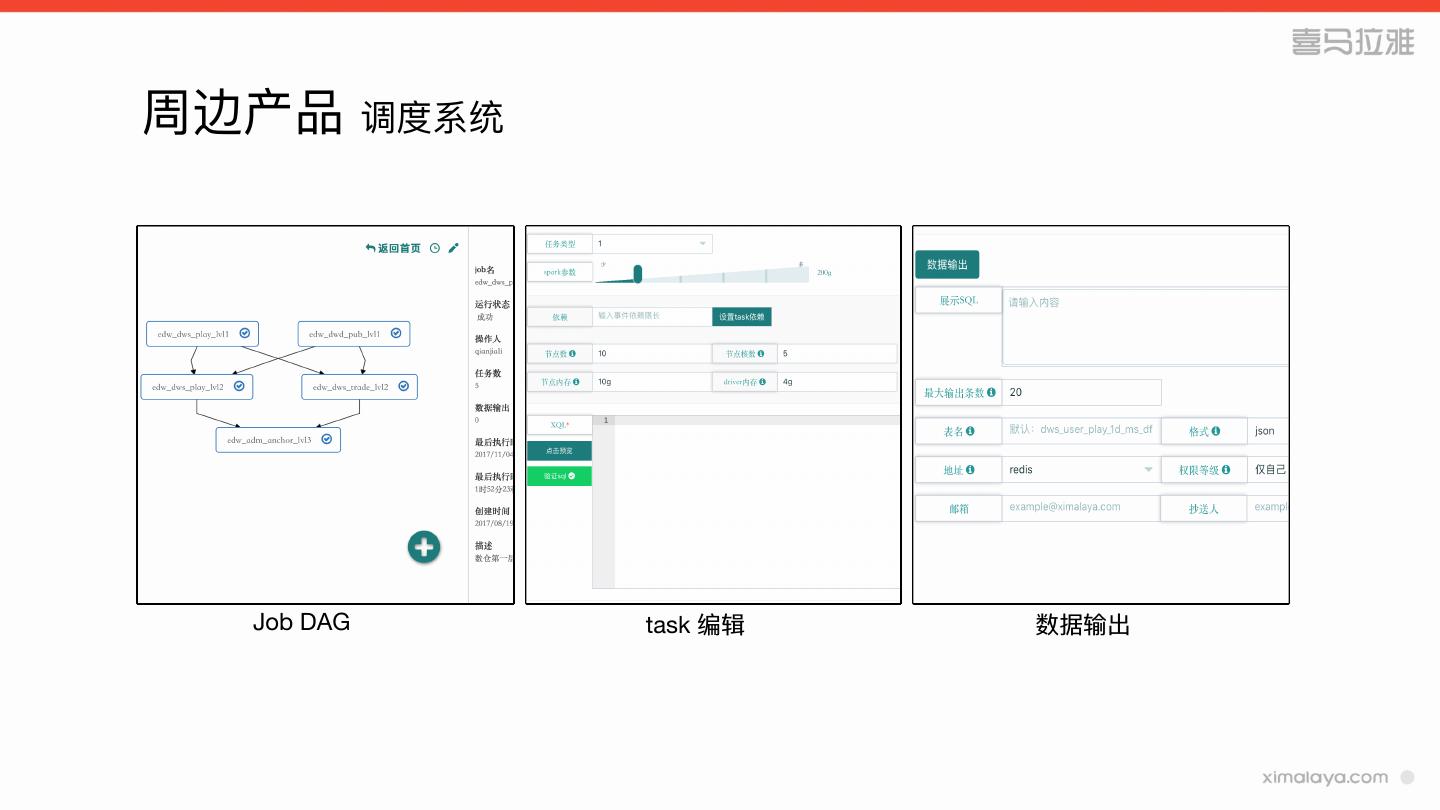The height and width of the screenshot is (810, 1440).
Task: Click the 操作人 value qianjiali
Action: tap(489, 351)
